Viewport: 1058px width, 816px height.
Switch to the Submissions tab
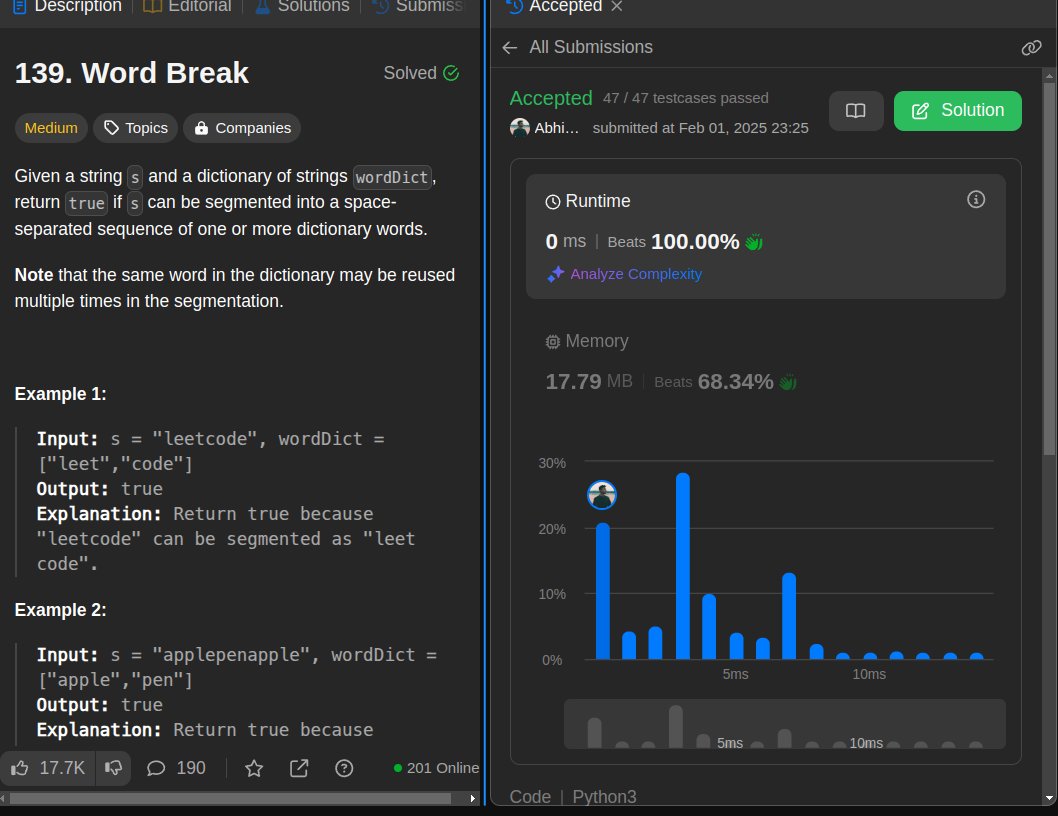tap(418, 7)
